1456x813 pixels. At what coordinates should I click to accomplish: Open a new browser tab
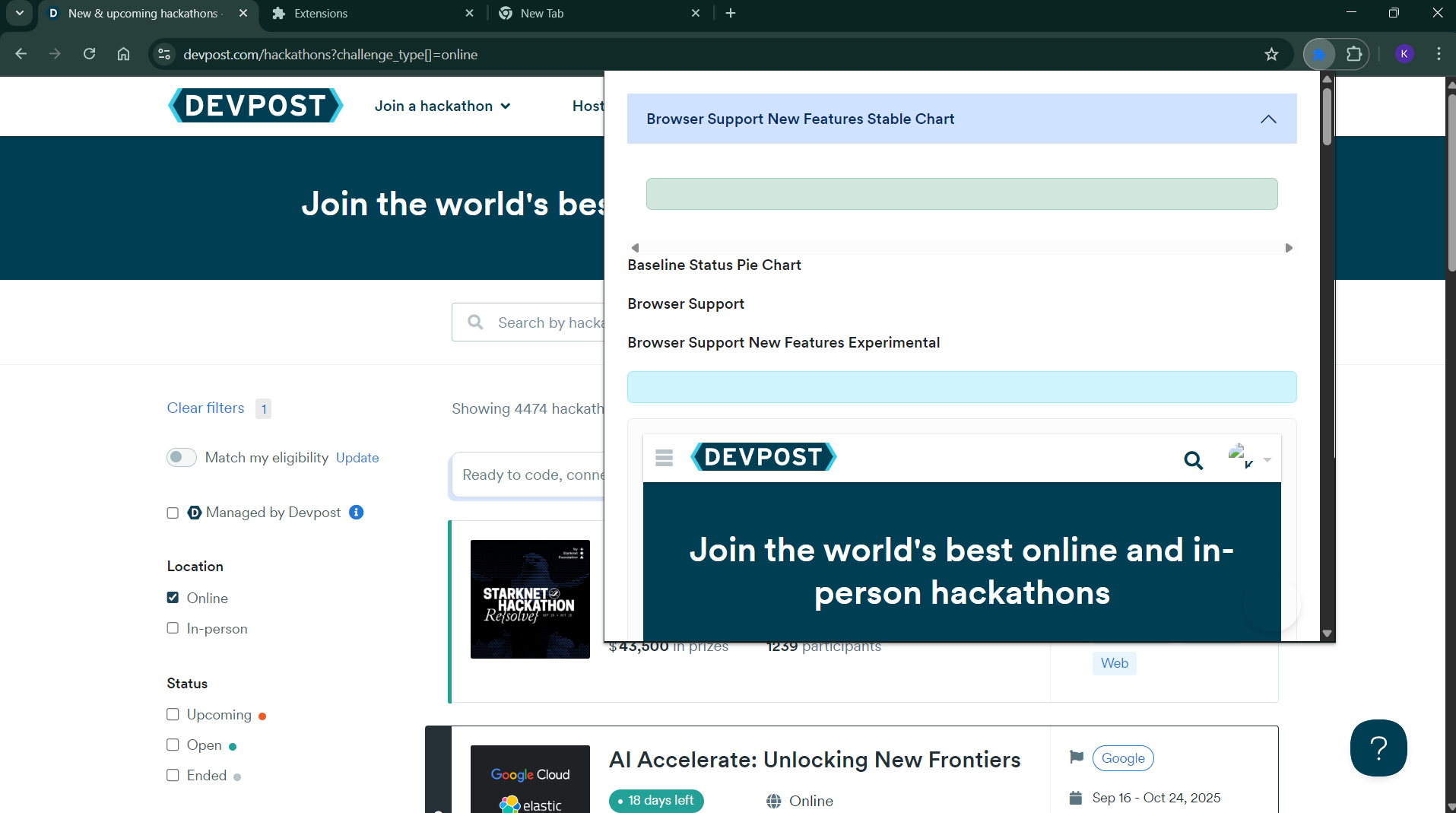point(731,13)
